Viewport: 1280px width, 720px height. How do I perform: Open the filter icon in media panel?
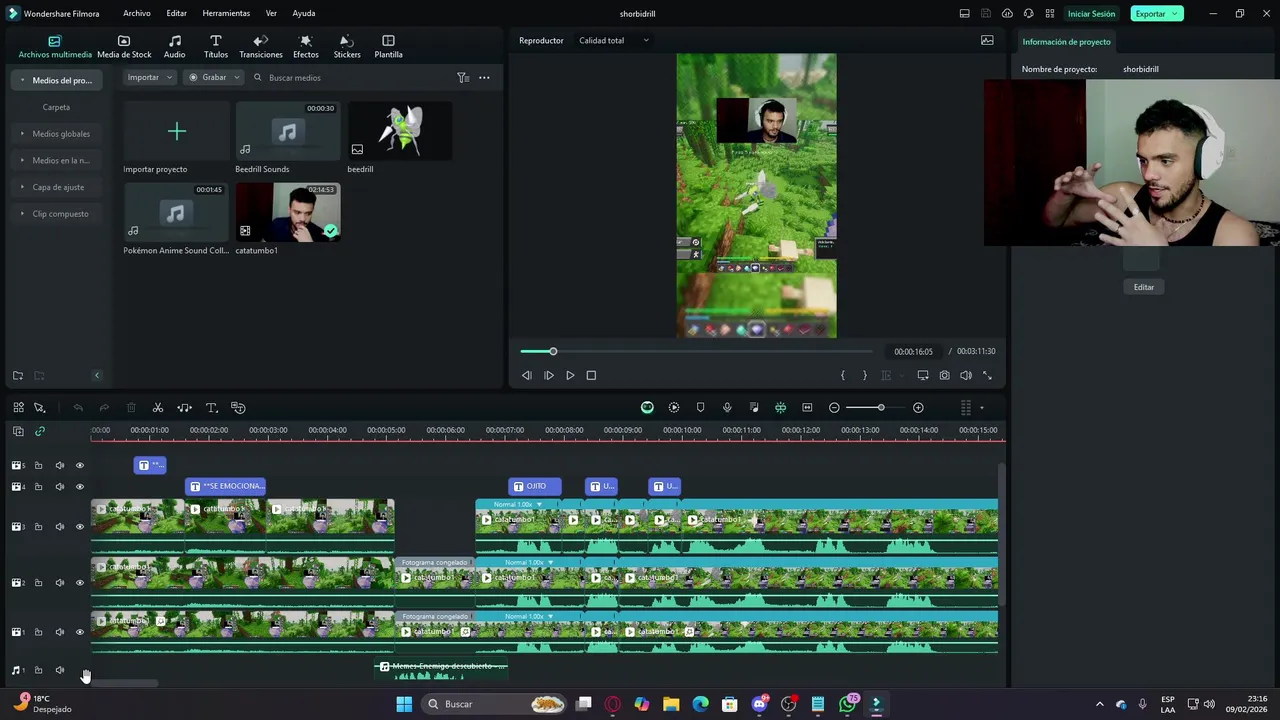click(x=463, y=78)
